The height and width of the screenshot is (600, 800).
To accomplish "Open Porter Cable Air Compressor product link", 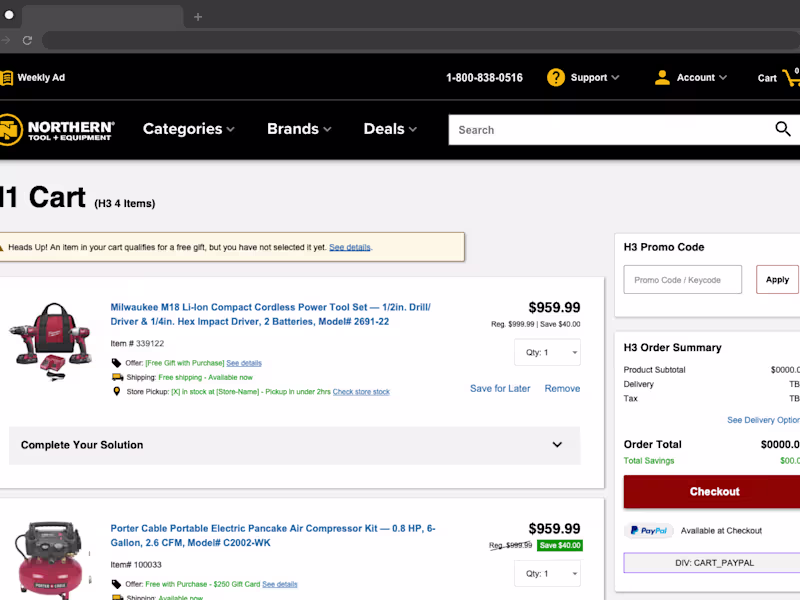I will point(273,536).
